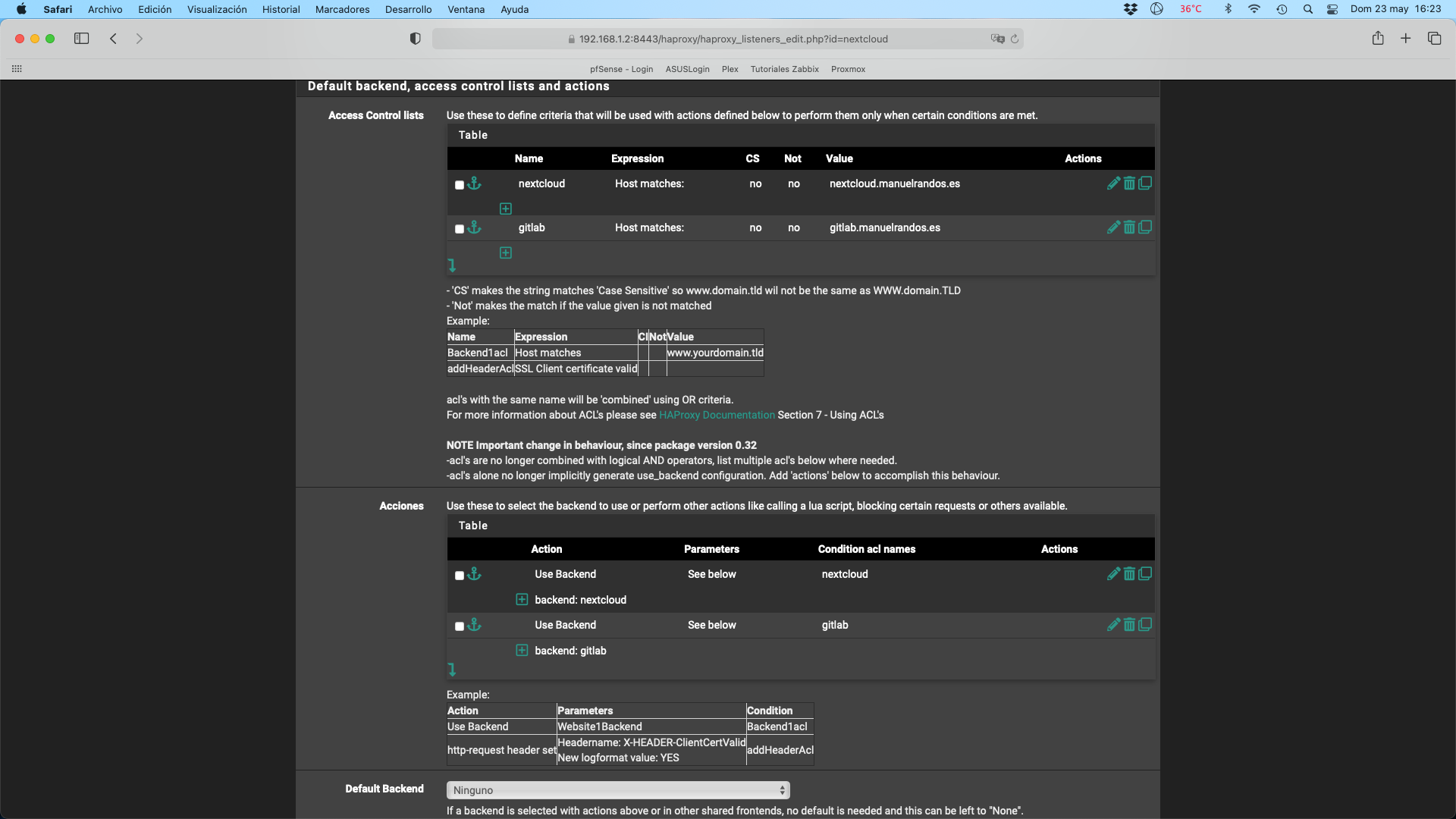The image size is (1456, 819).
Task: Duplicate the gitlab ACL entry
Action: coord(1145,227)
